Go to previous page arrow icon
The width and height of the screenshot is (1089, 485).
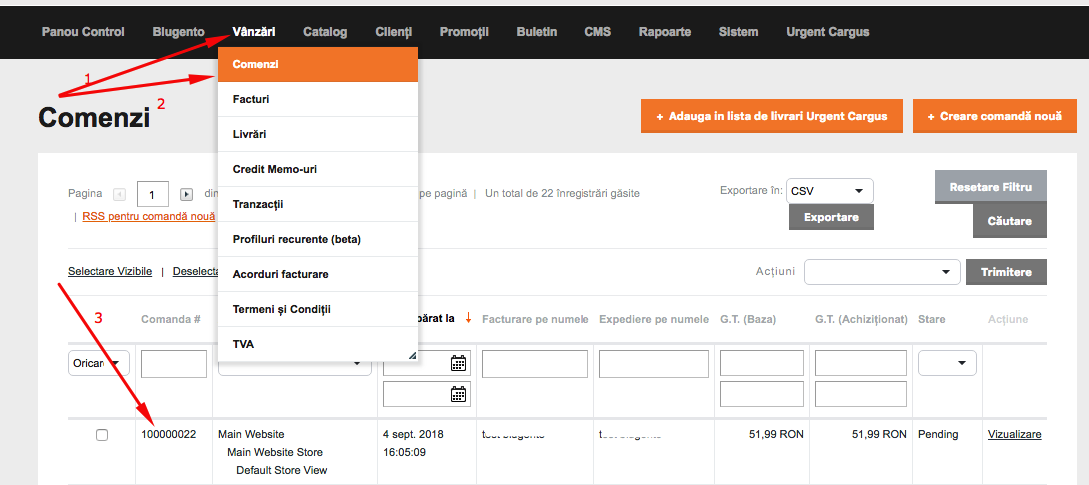pos(119,194)
